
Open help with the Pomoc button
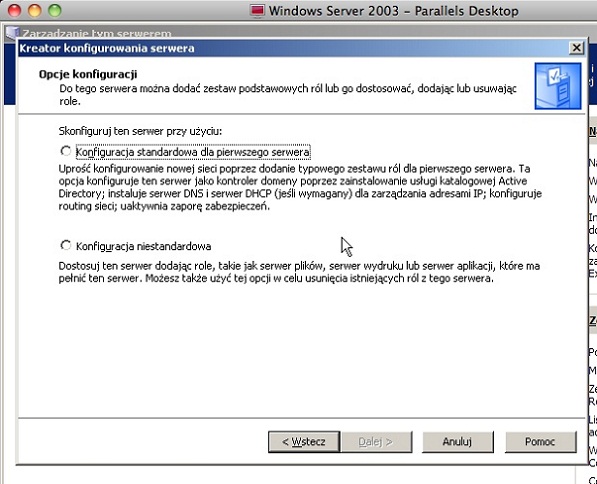click(x=541, y=442)
